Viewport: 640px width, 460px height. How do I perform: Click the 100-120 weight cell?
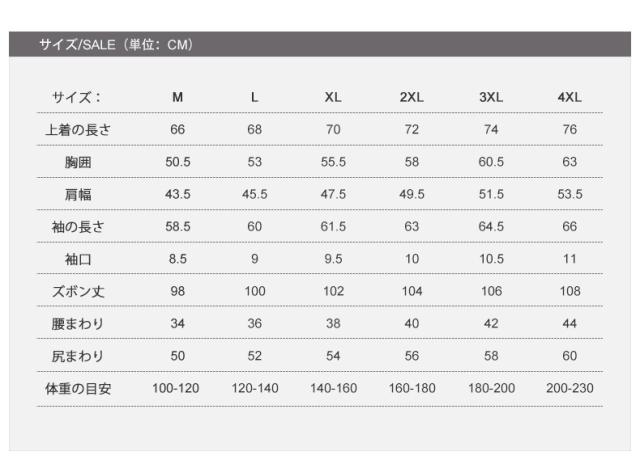(177, 388)
